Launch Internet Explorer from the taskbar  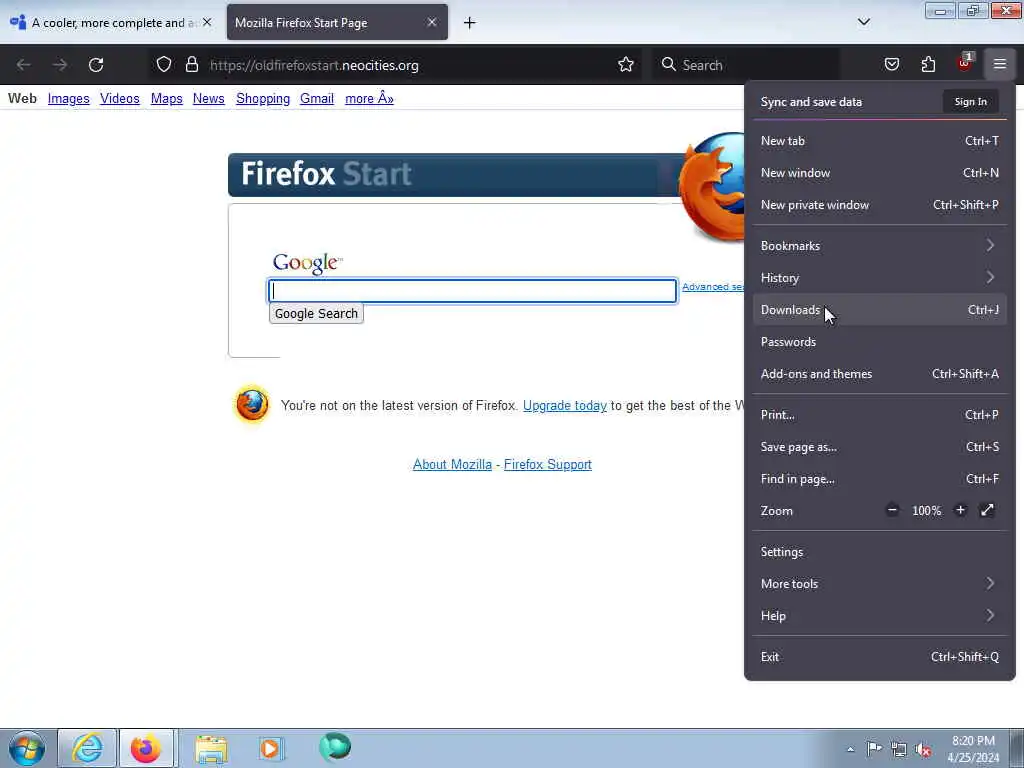pyautogui.click(x=88, y=748)
